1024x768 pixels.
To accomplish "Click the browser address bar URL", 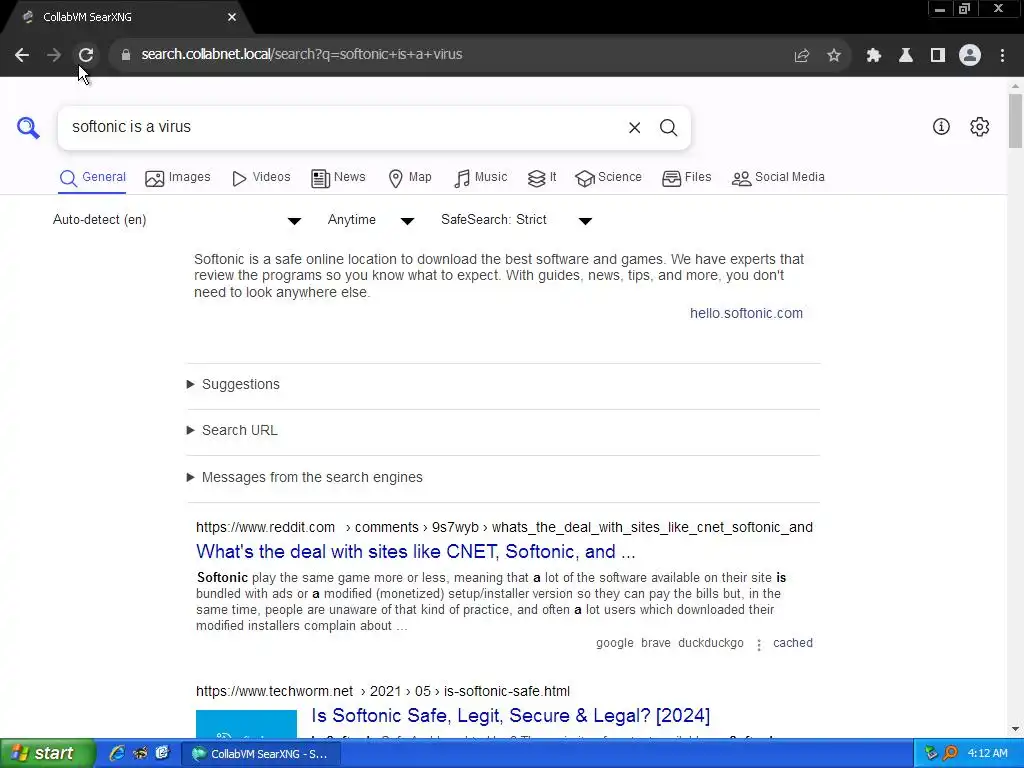I will point(302,55).
